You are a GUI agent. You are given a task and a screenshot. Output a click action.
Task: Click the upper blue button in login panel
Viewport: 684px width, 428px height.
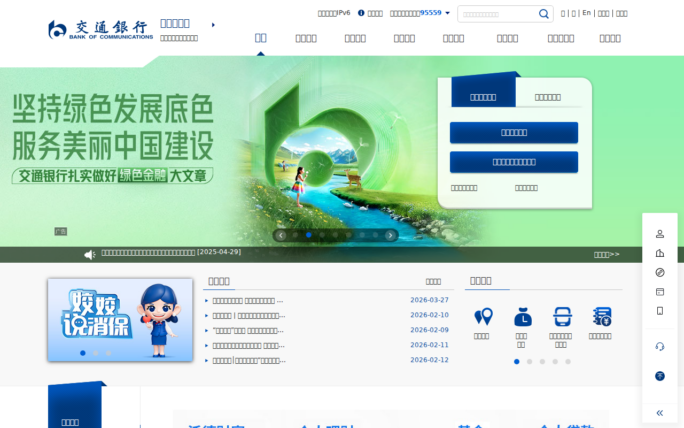(513, 132)
